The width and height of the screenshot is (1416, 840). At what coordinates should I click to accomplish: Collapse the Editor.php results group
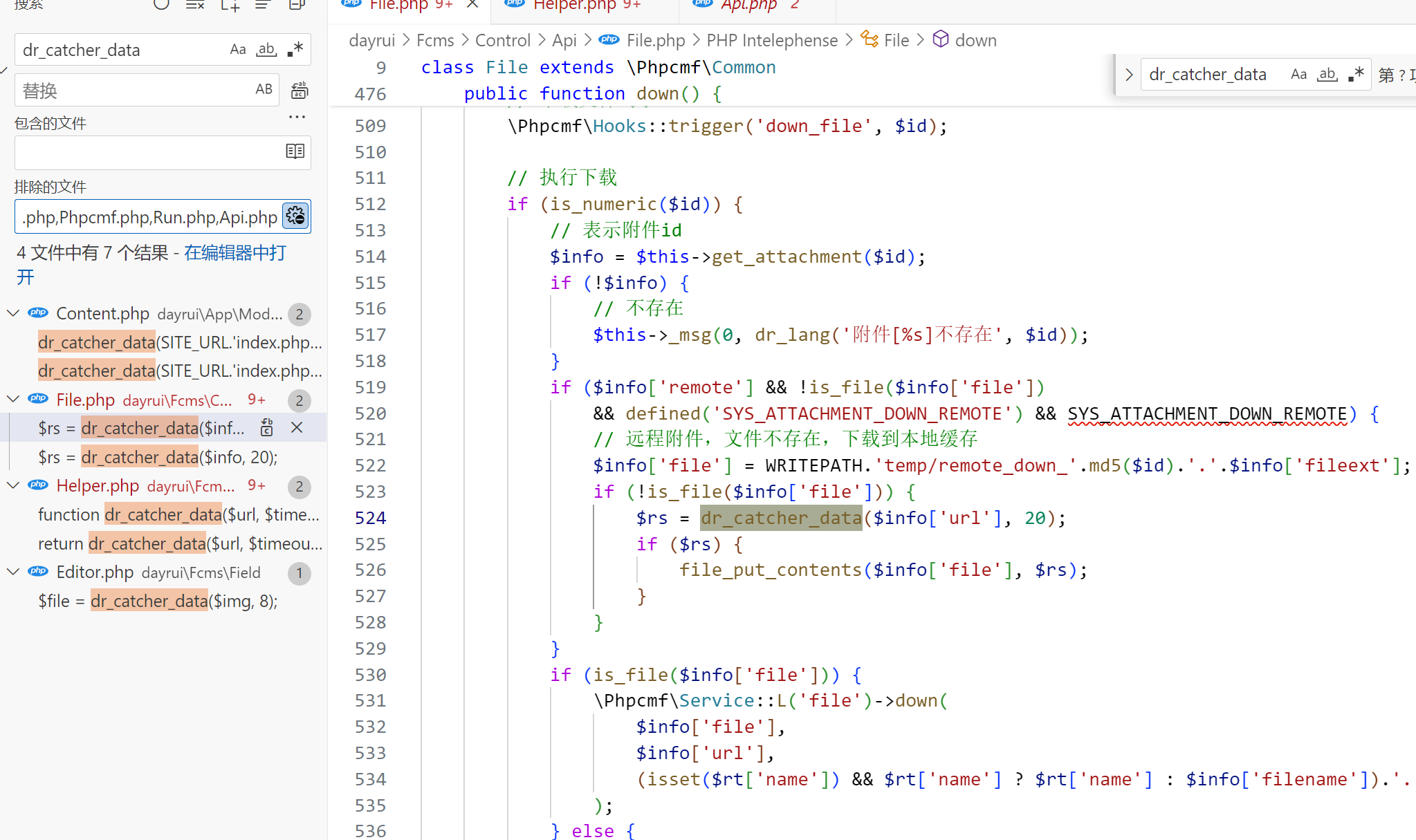tap(12, 572)
